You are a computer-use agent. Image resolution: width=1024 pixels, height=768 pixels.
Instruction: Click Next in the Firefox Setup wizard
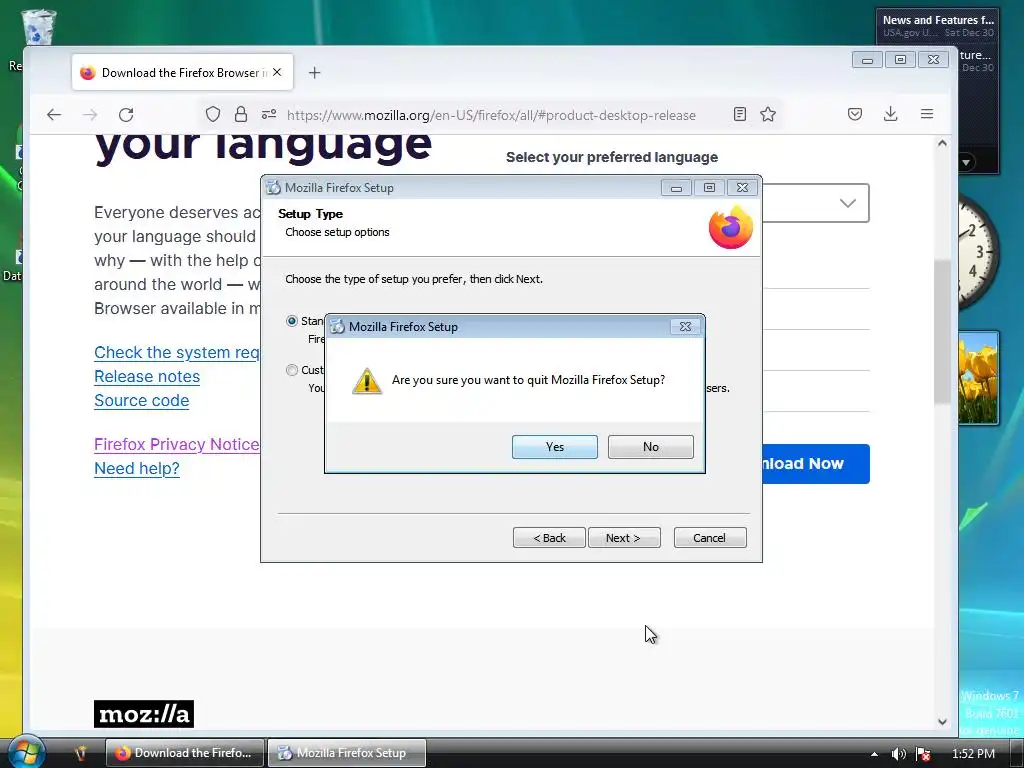(624, 537)
